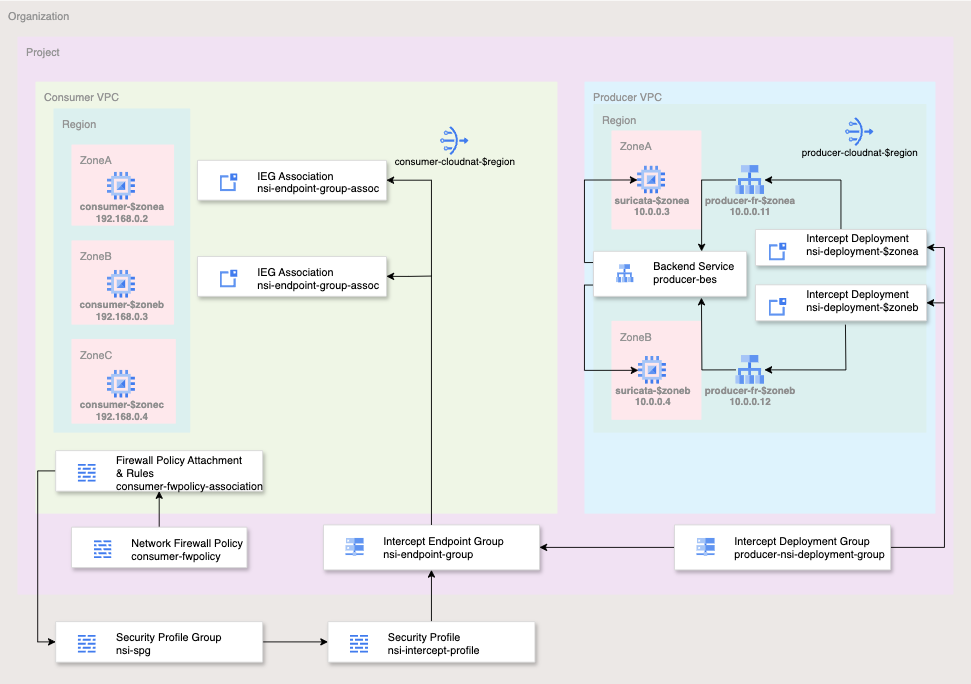This screenshot has height=684, width=971.
Task: Click the consumer-$zonea compute instance icon
Action: click(x=121, y=184)
